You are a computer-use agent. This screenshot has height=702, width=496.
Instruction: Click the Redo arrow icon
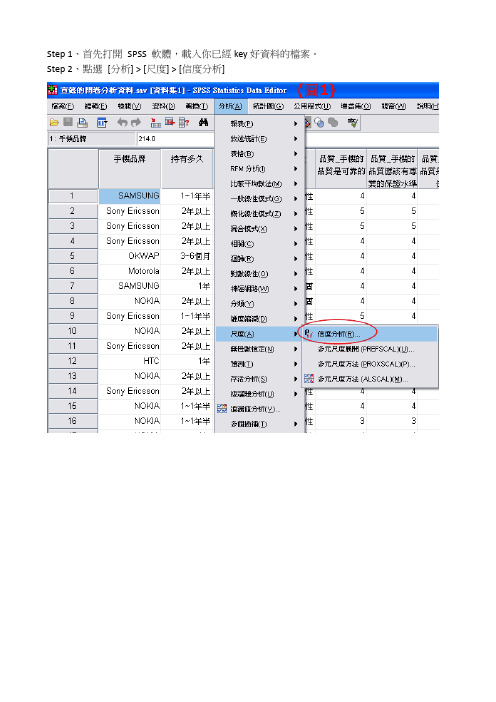click(136, 122)
